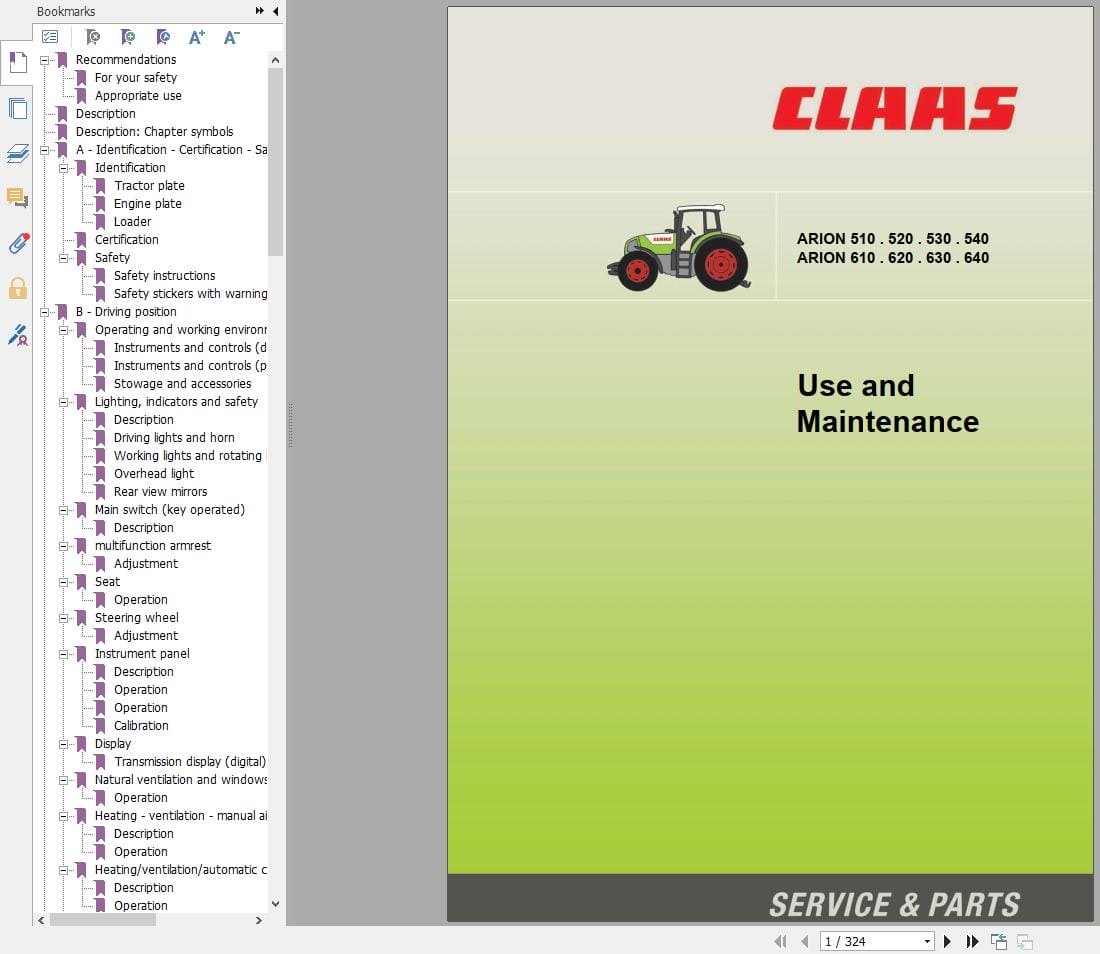The image size is (1100, 954).
Task: Decrease bookmark text size with A- icon
Action: click(x=232, y=36)
